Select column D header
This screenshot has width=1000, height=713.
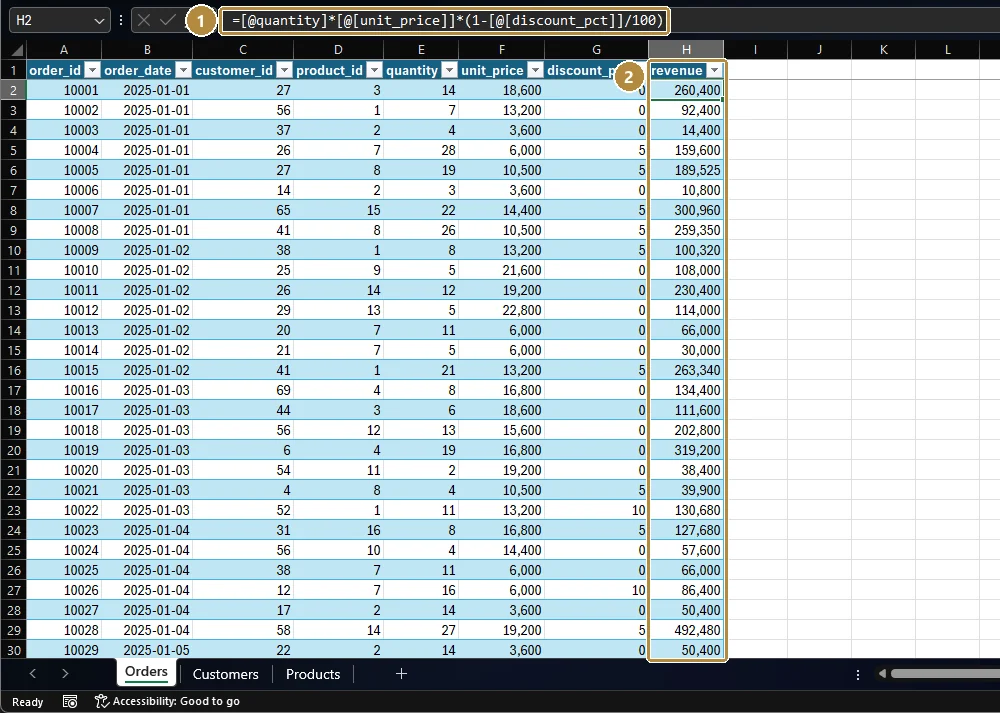[338, 50]
